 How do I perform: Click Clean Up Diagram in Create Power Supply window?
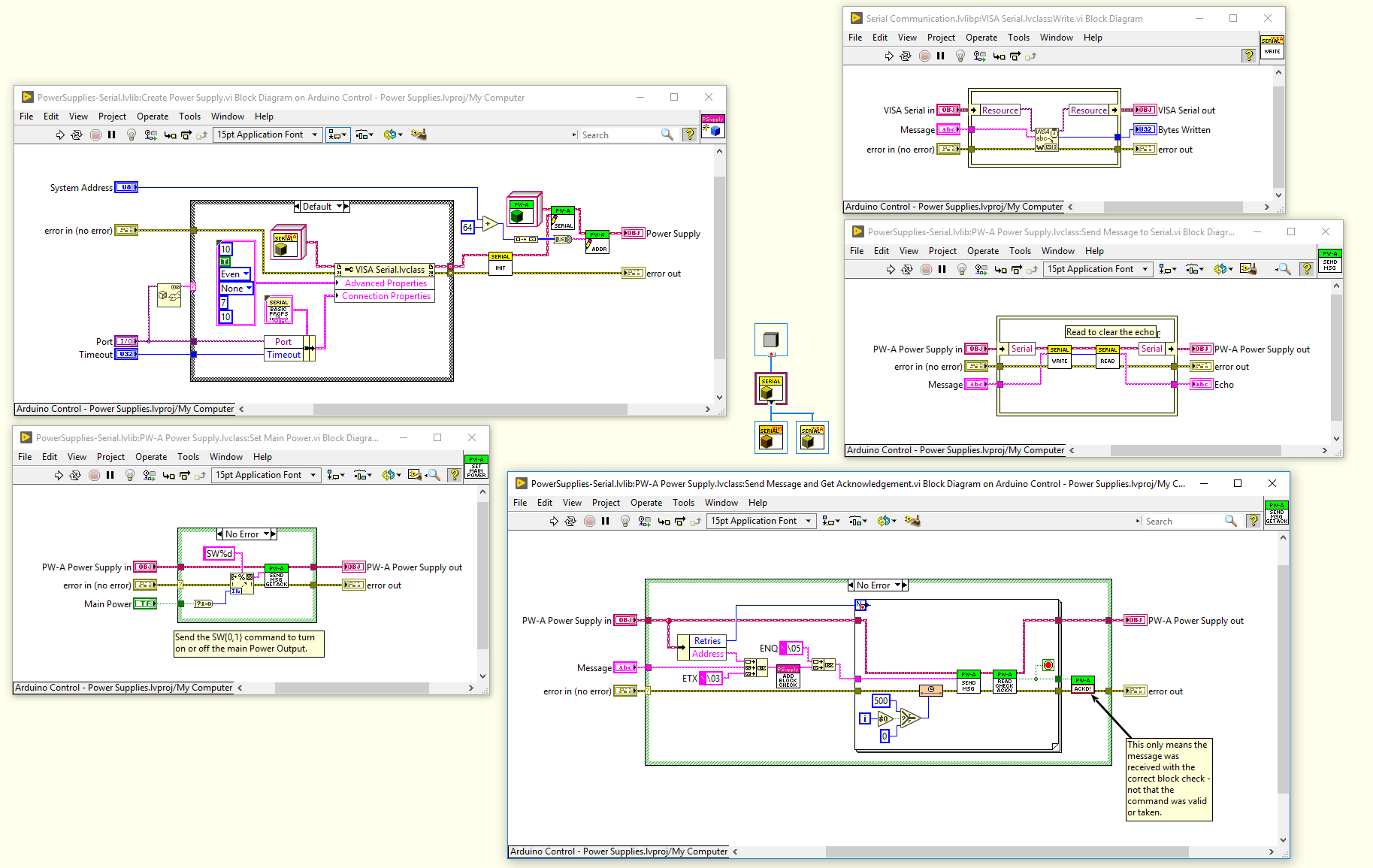click(419, 135)
